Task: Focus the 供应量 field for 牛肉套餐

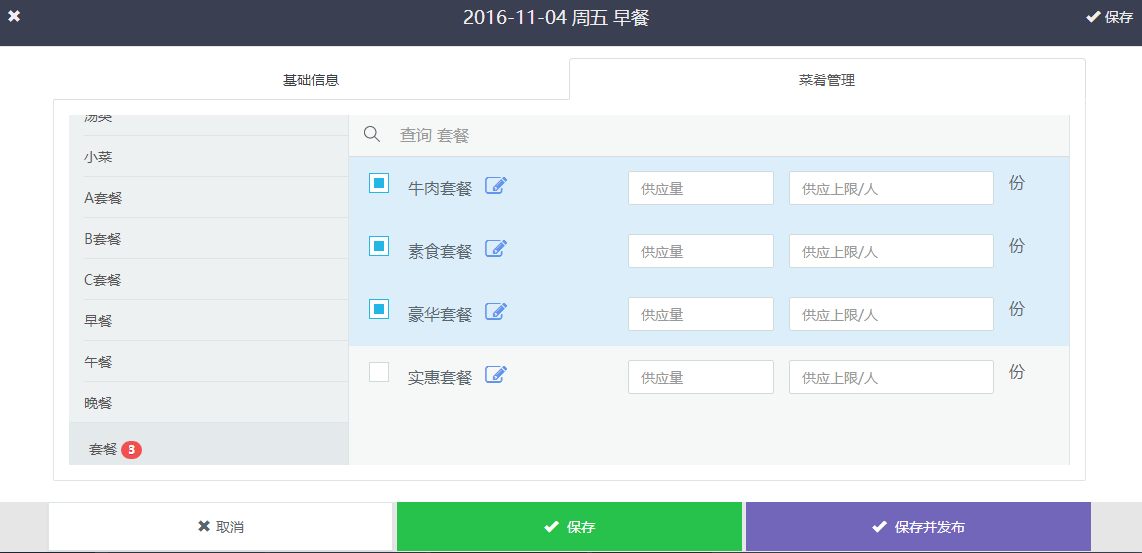Action: 700,188
